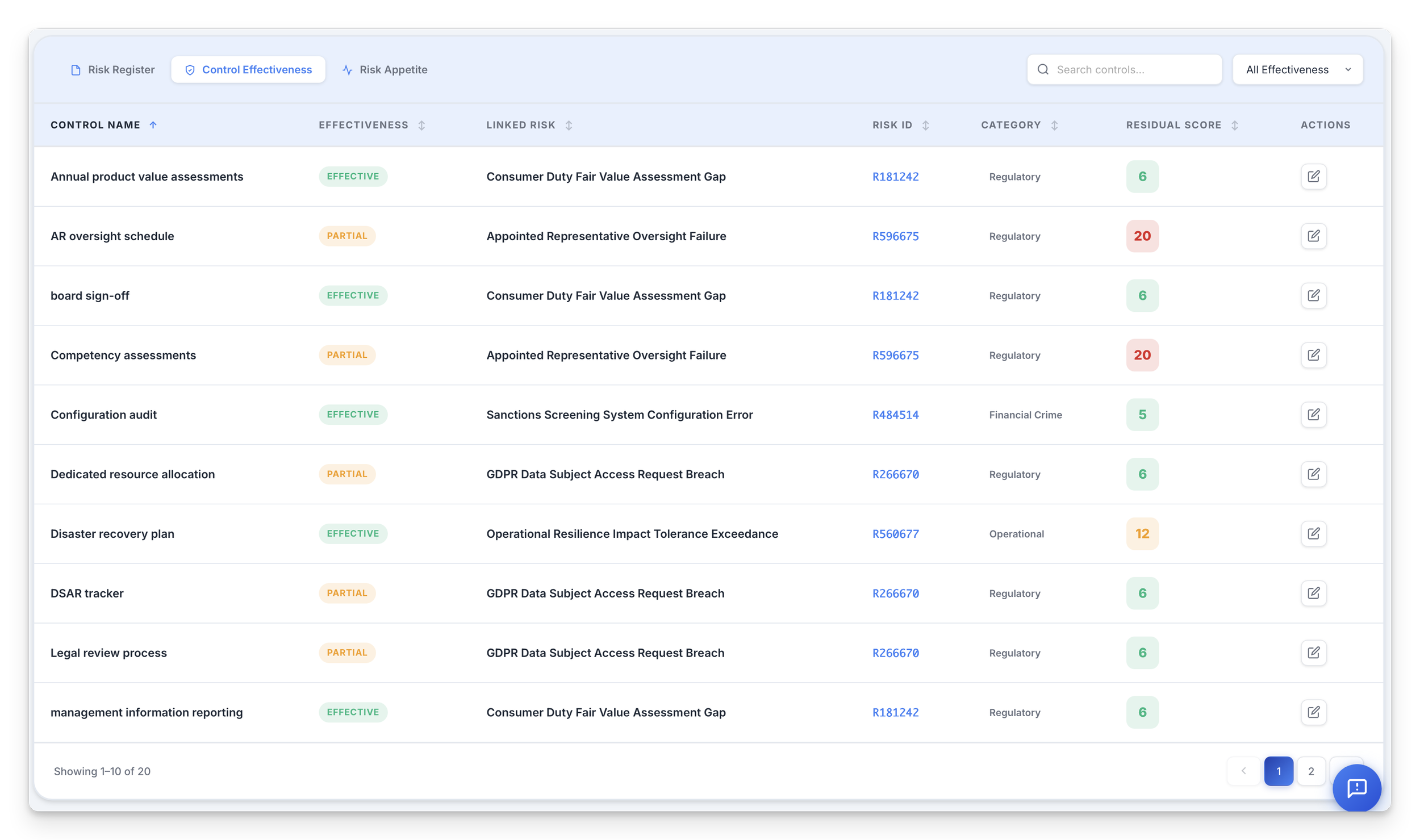Go to page 2 of the results
Image resolution: width=1420 pixels, height=840 pixels.
(x=1312, y=771)
